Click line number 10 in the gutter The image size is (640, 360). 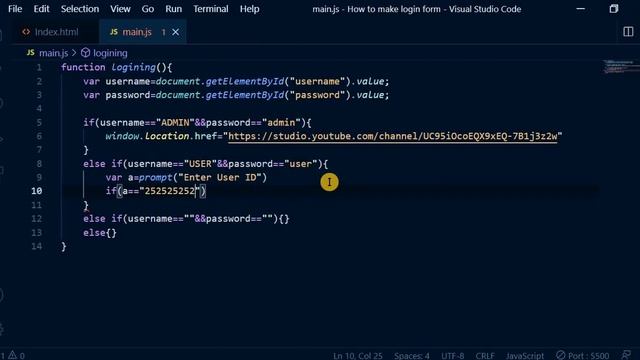click(x=36, y=191)
